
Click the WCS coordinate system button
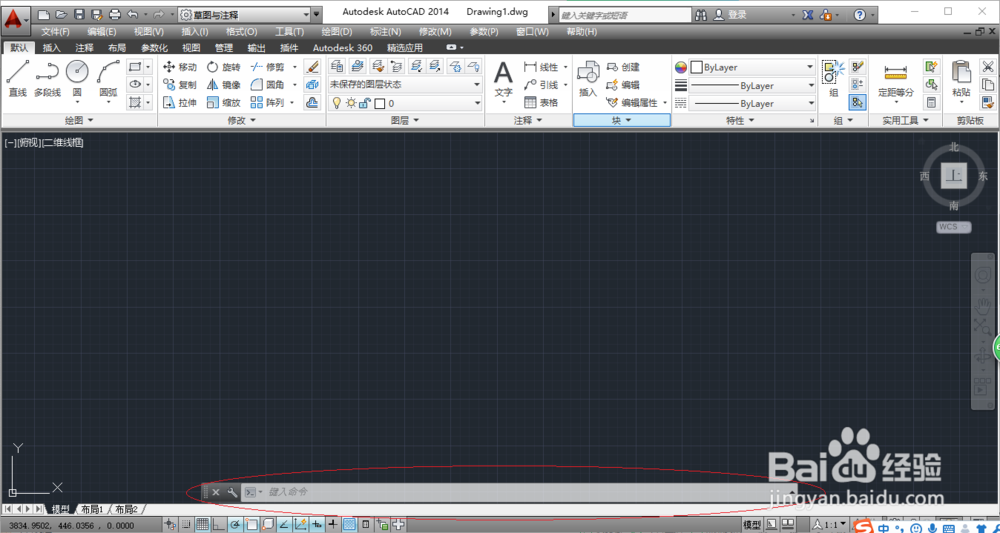pyautogui.click(x=953, y=227)
